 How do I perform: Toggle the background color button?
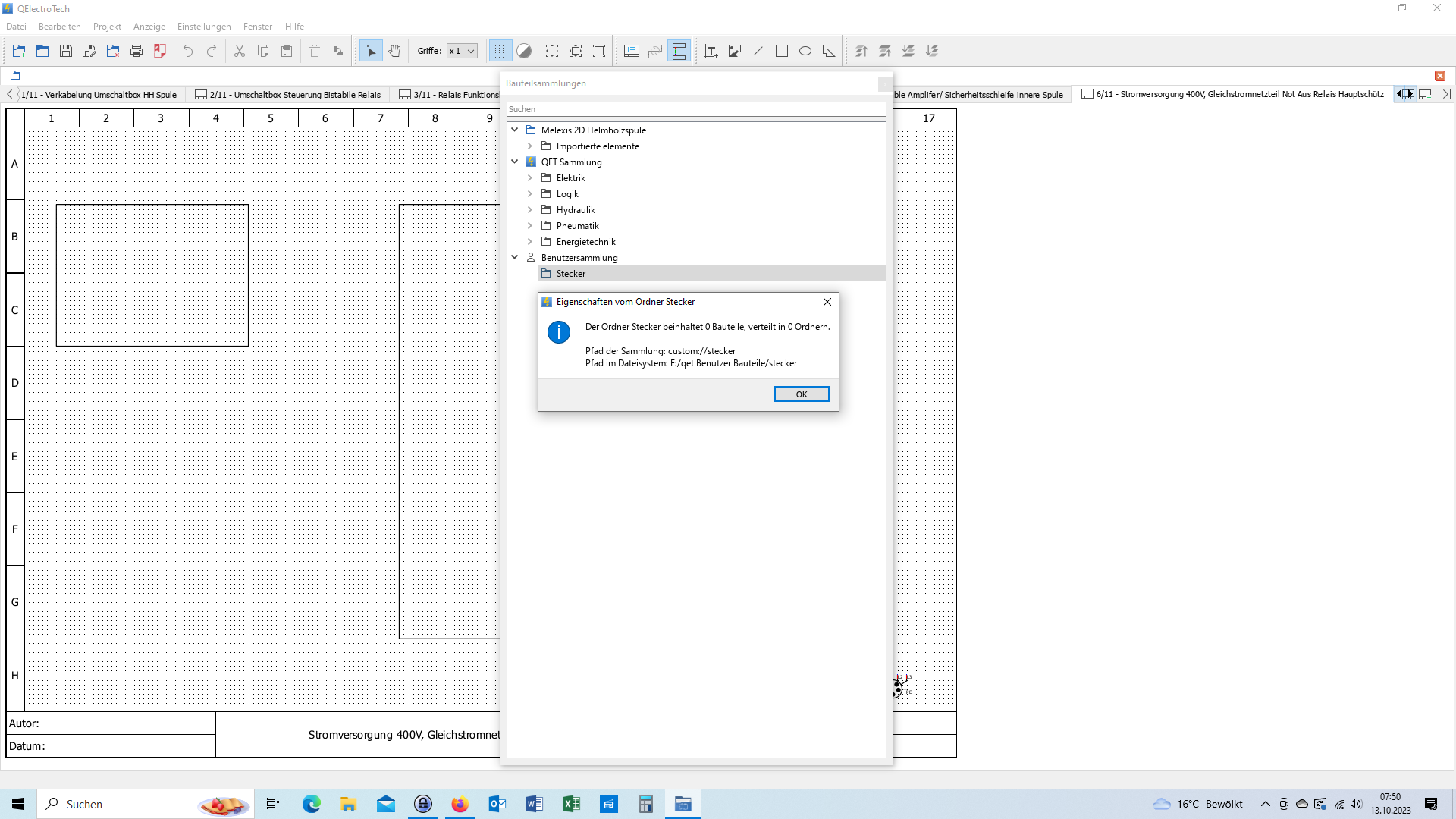tap(524, 51)
